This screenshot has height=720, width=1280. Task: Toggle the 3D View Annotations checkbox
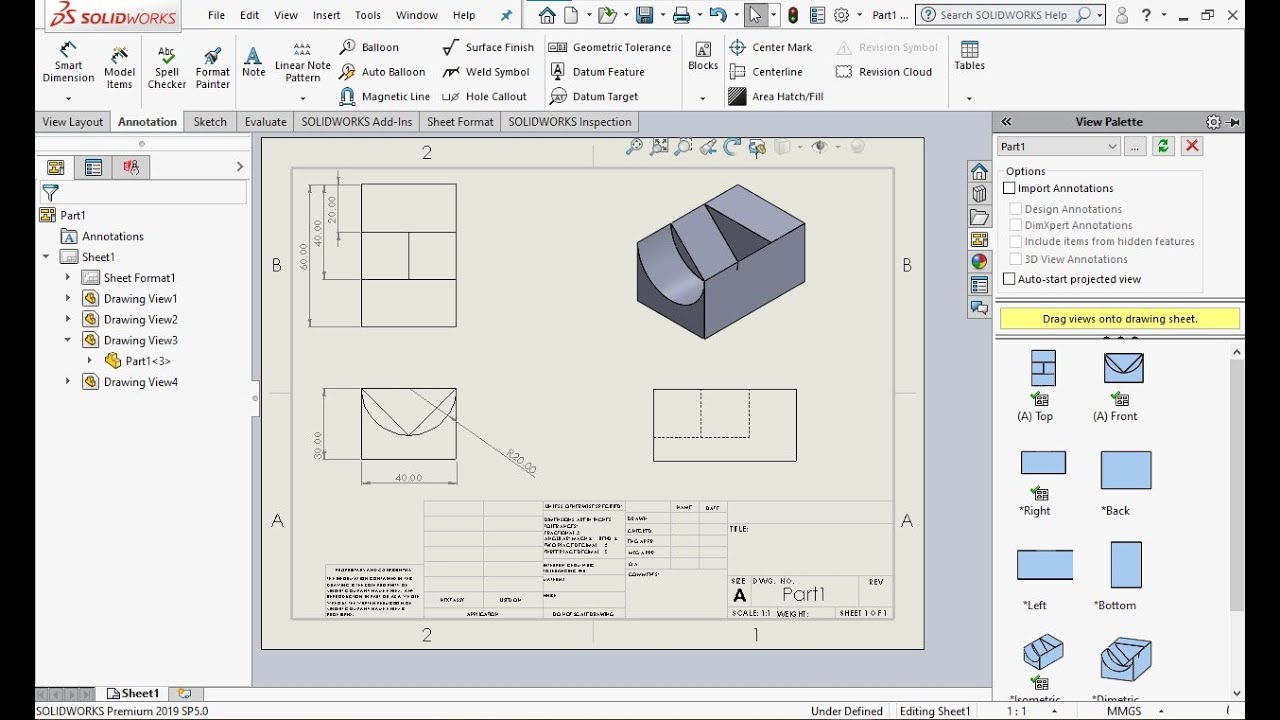[1016, 259]
